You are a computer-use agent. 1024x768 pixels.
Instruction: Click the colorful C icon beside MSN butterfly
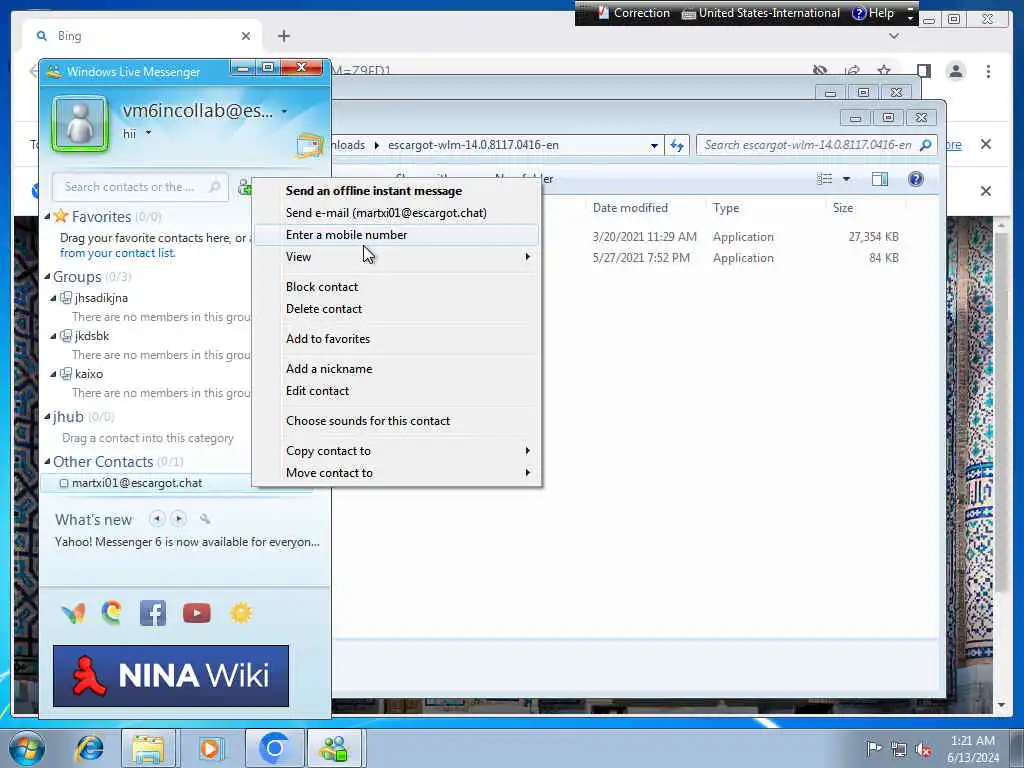(112, 613)
